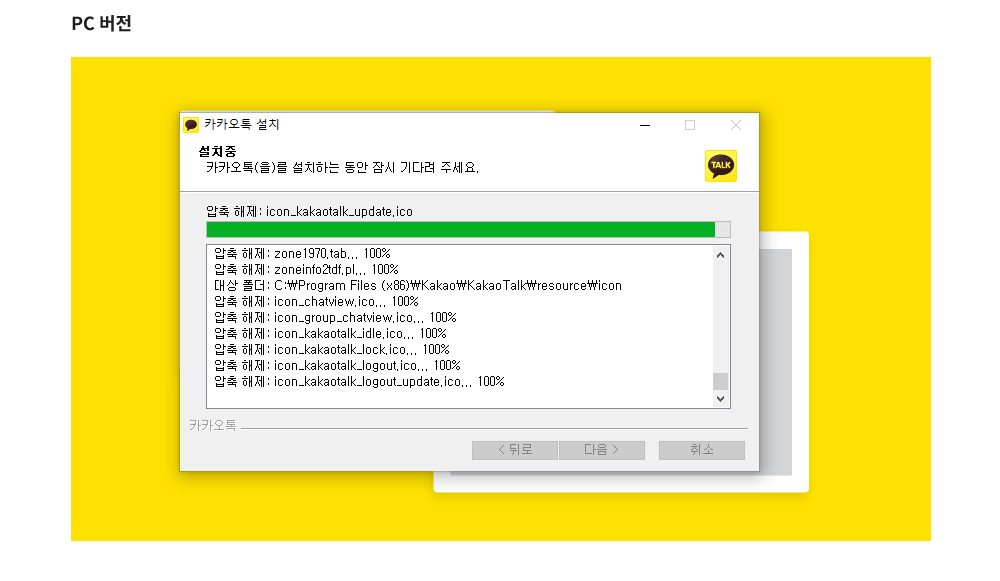Select the zone1970.tab log line

pos(302,254)
